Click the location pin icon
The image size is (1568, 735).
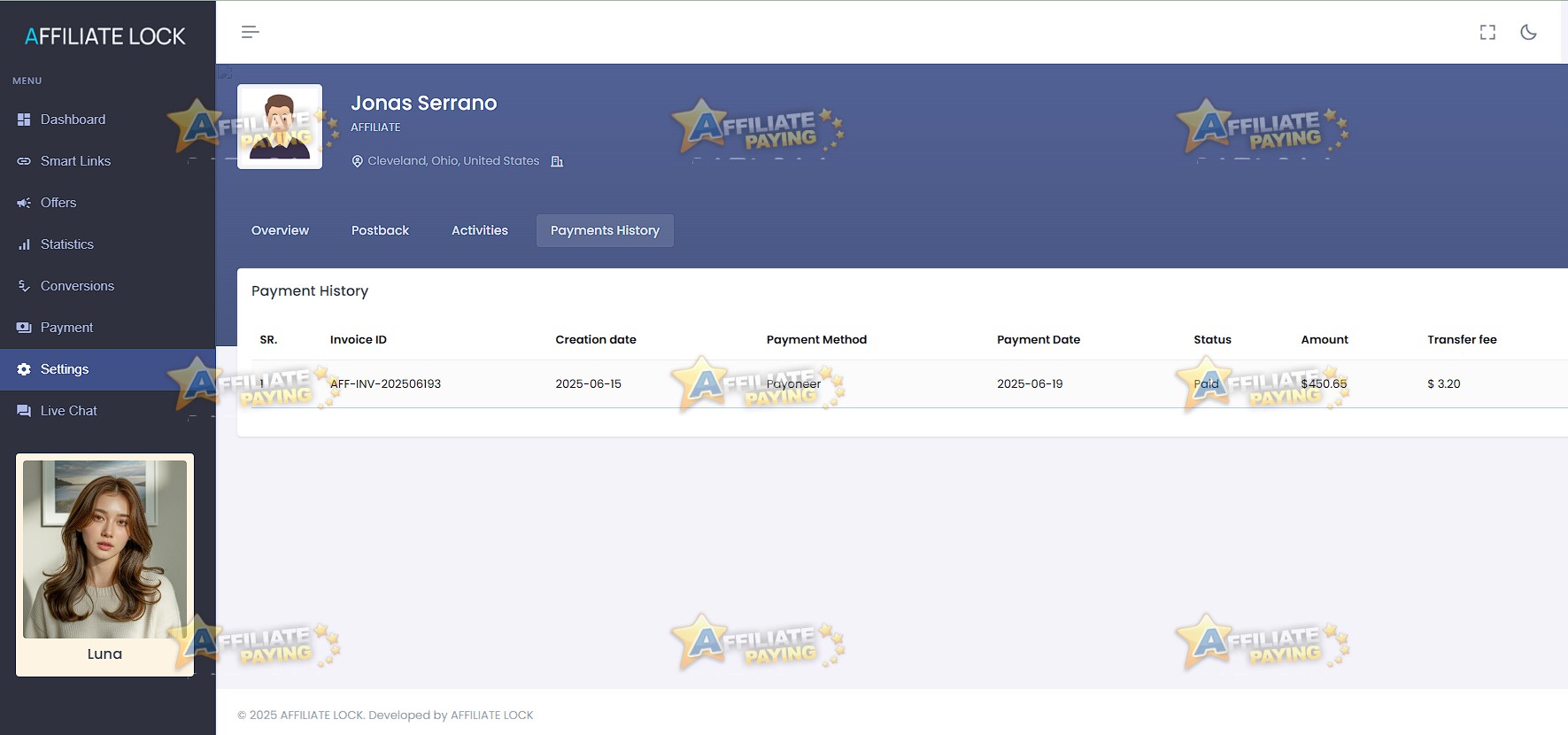[358, 161]
